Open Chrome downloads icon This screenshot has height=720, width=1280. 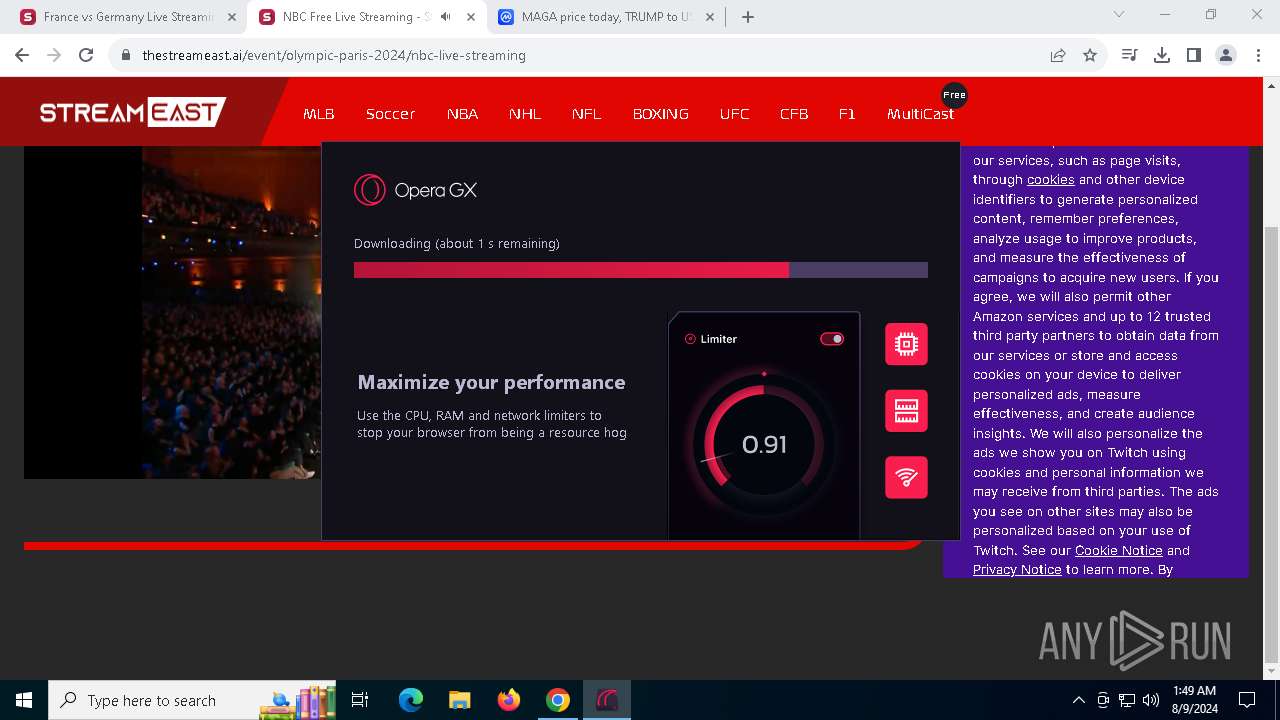point(1162,55)
